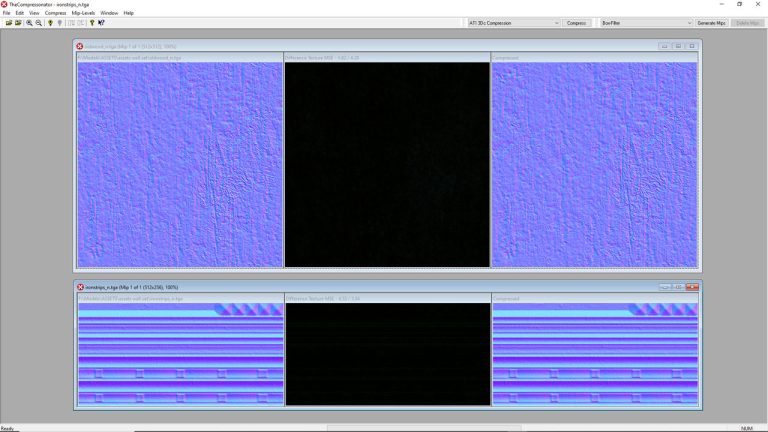Click the yellow question mark help icon
The image size is (768, 432).
click(x=92, y=22)
